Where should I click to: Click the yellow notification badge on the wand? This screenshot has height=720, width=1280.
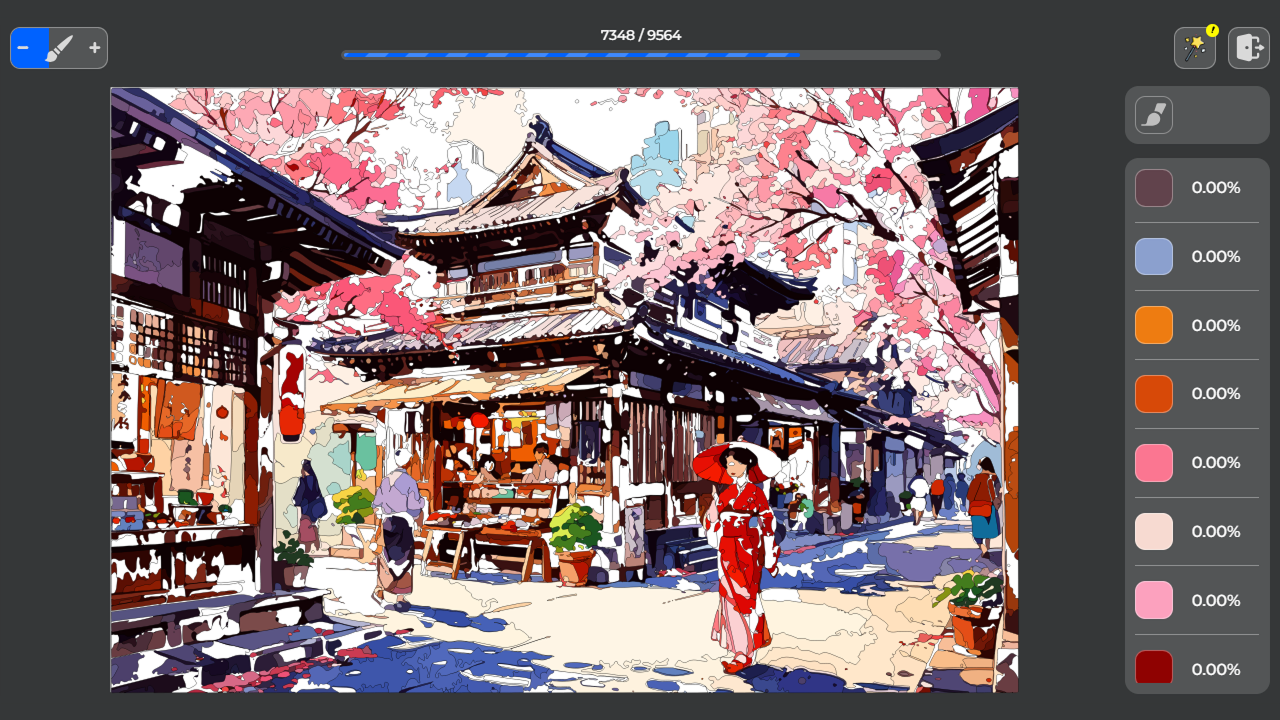click(x=1211, y=30)
